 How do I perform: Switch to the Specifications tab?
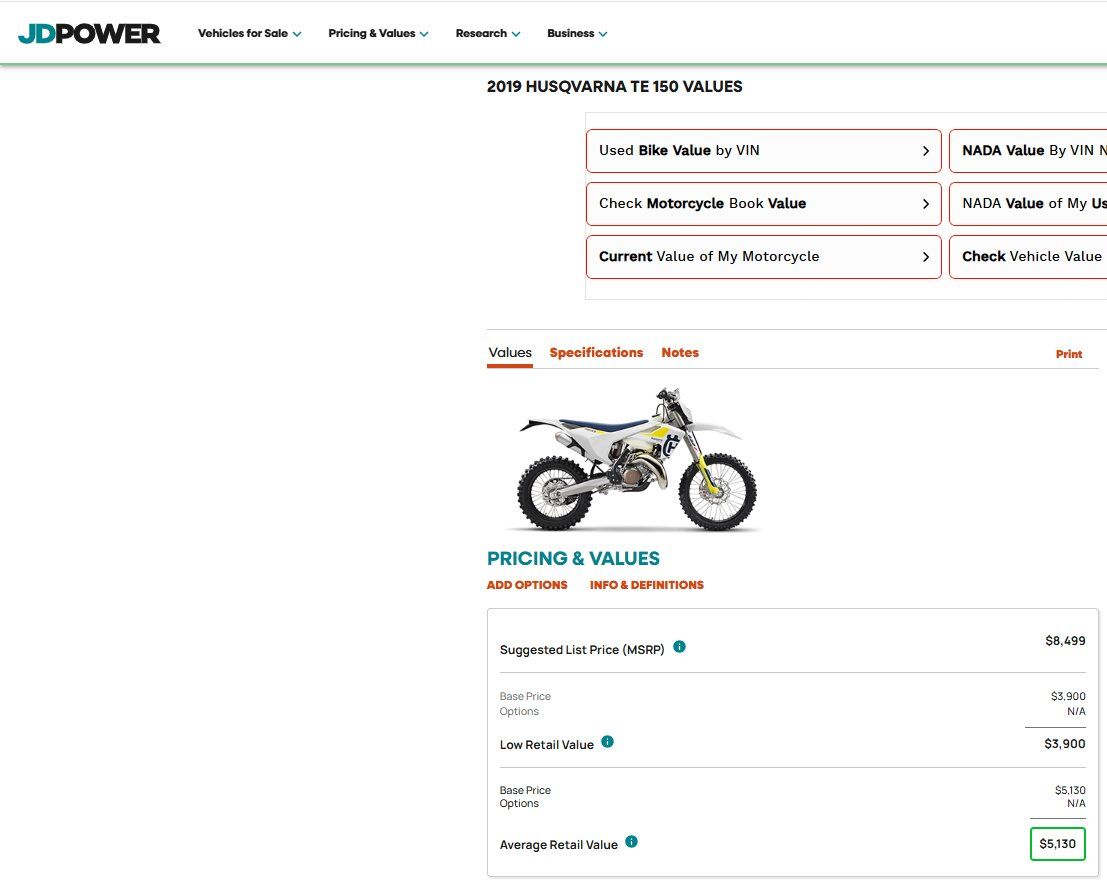pos(596,352)
